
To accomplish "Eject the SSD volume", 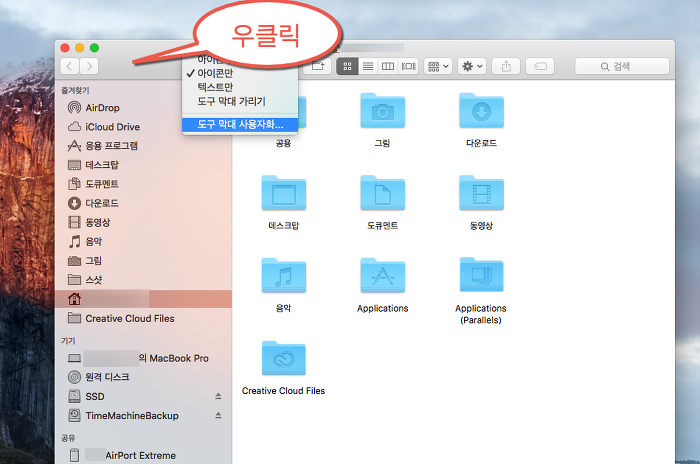I will (x=218, y=396).
